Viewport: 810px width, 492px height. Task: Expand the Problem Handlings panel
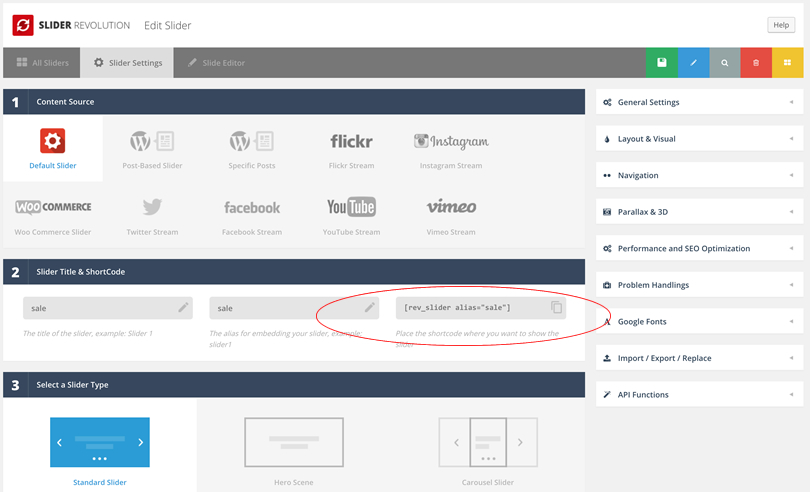699,285
